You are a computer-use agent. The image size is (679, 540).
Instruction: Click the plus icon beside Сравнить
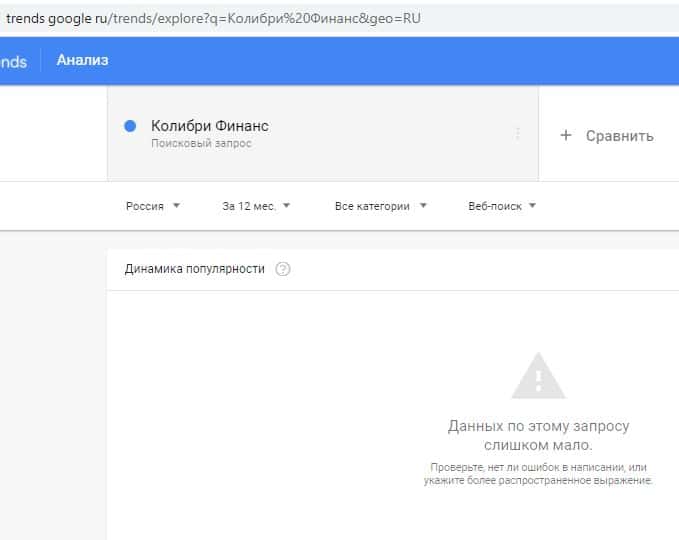565,135
